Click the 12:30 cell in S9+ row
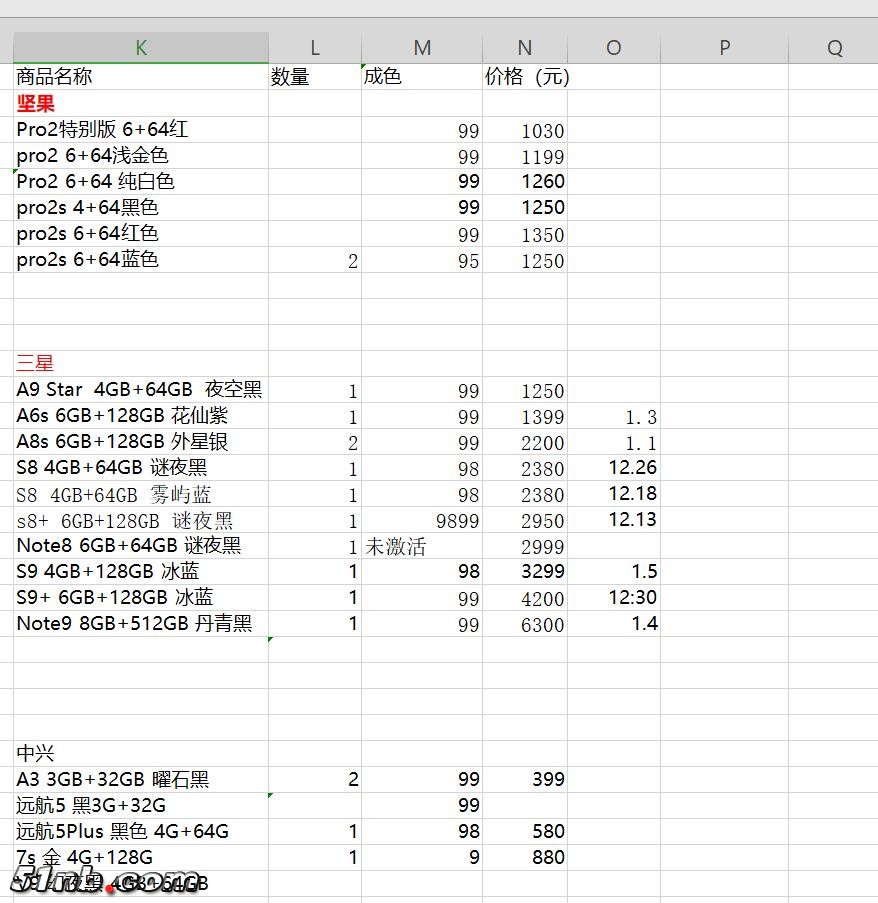The image size is (878, 903). (x=613, y=598)
